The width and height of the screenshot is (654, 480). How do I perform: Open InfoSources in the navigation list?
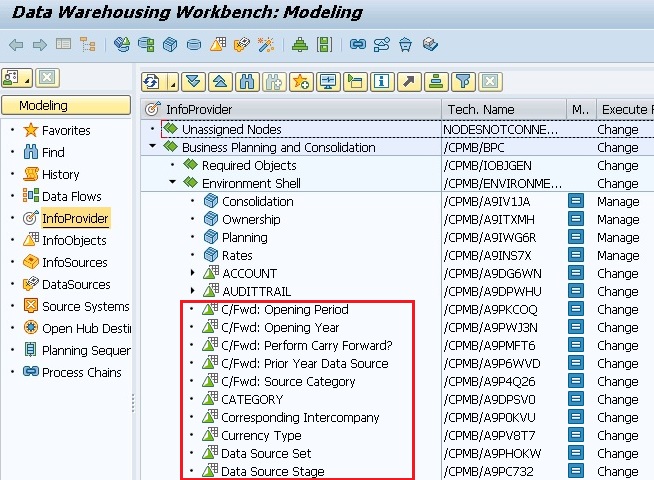tap(75, 262)
